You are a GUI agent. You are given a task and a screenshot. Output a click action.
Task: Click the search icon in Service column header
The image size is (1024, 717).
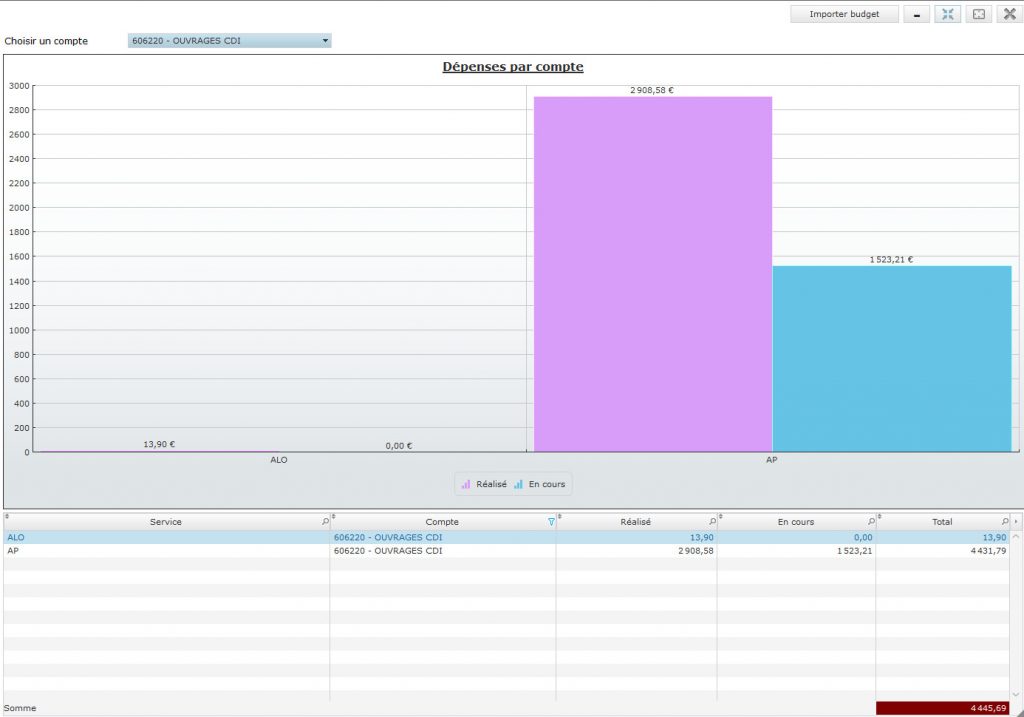325,522
